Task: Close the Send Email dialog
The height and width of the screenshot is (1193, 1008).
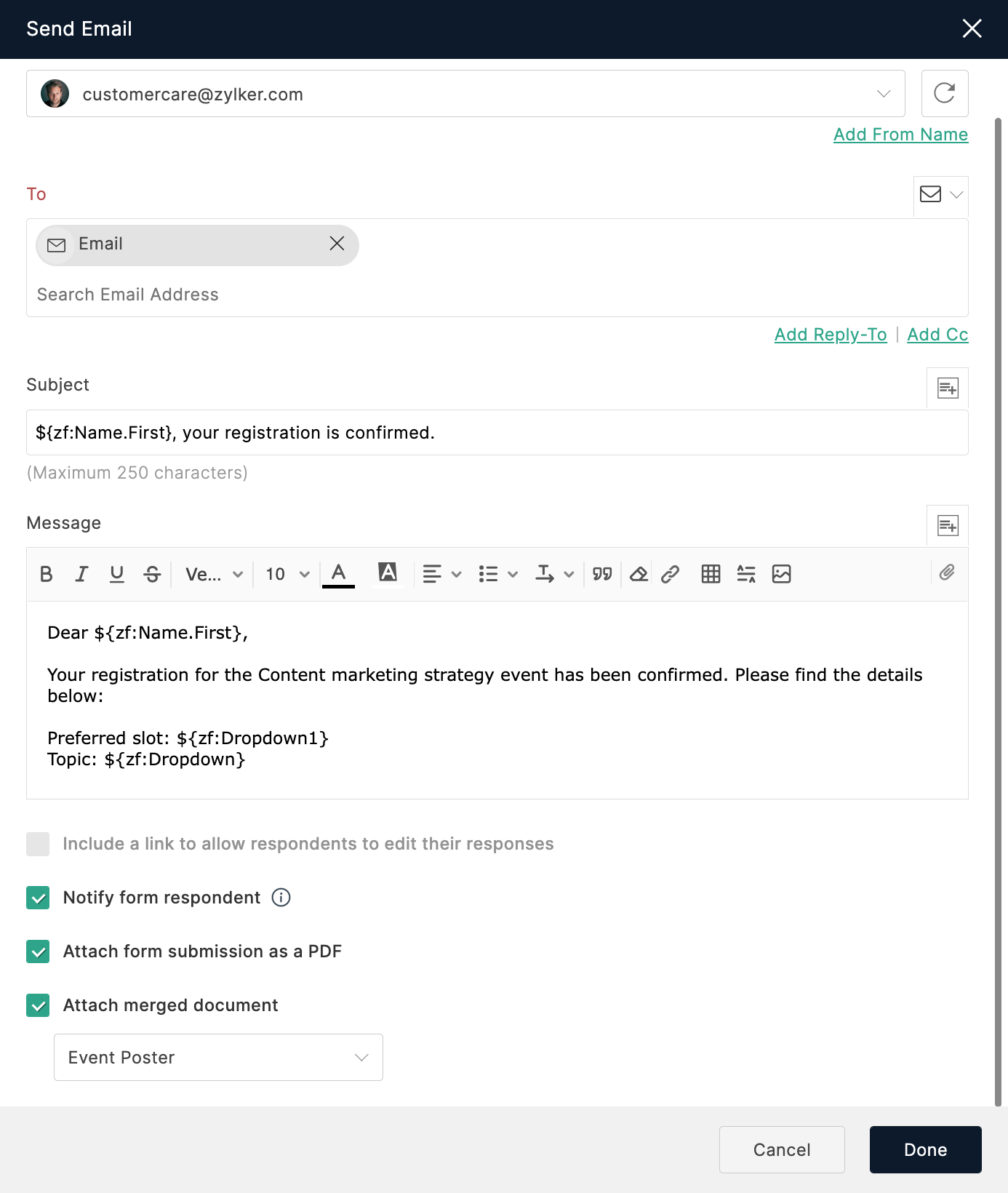Action: (x=972, y=28)
